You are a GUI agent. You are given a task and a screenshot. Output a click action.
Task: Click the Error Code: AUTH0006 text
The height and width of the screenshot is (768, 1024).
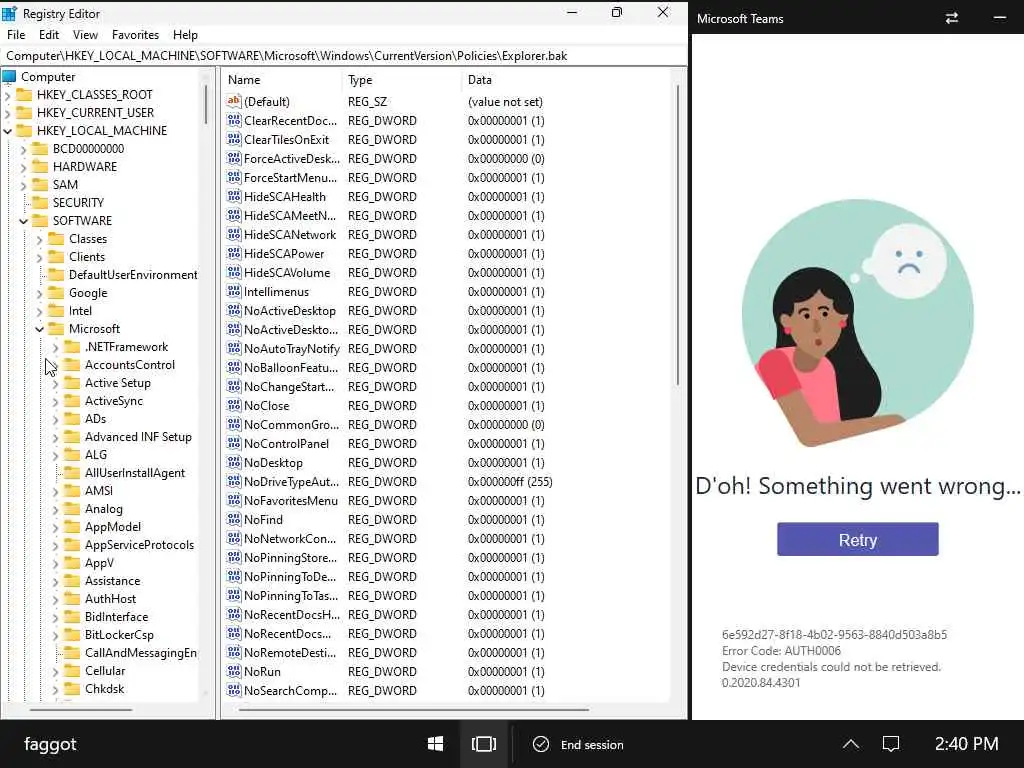click(x=781, y=650)
